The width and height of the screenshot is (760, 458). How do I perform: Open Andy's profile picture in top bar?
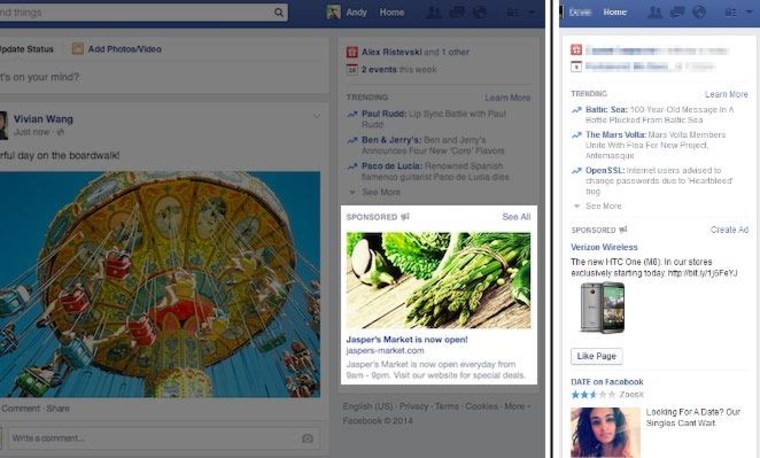tap(333, 12)
